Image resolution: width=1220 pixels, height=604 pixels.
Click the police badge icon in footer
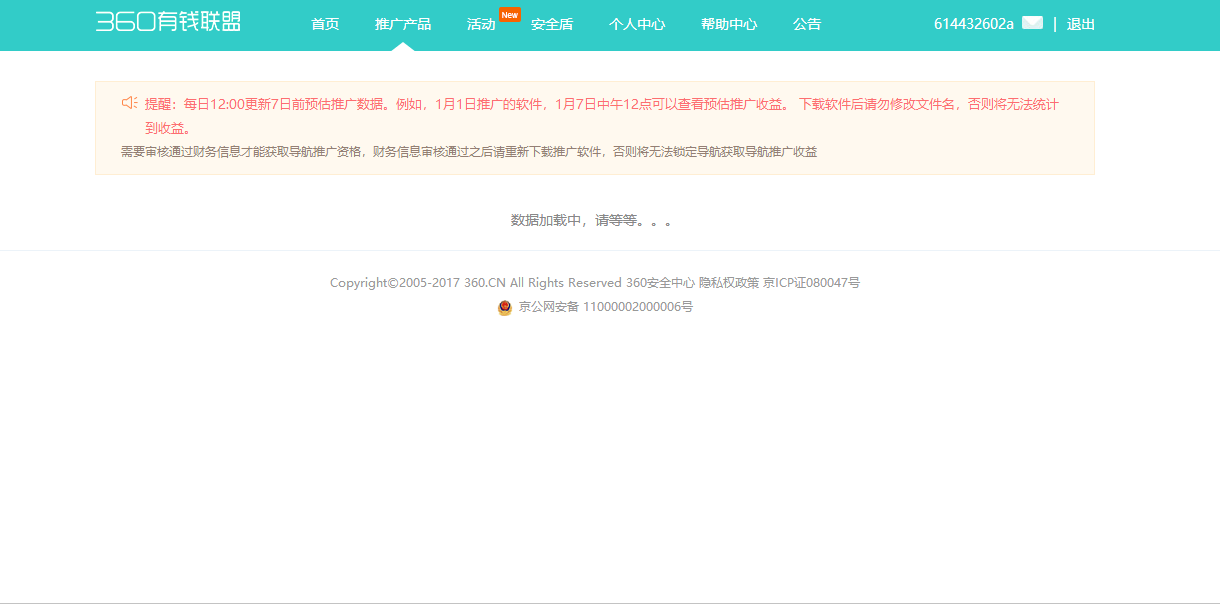pyautogui.click(x=505, y=308)
